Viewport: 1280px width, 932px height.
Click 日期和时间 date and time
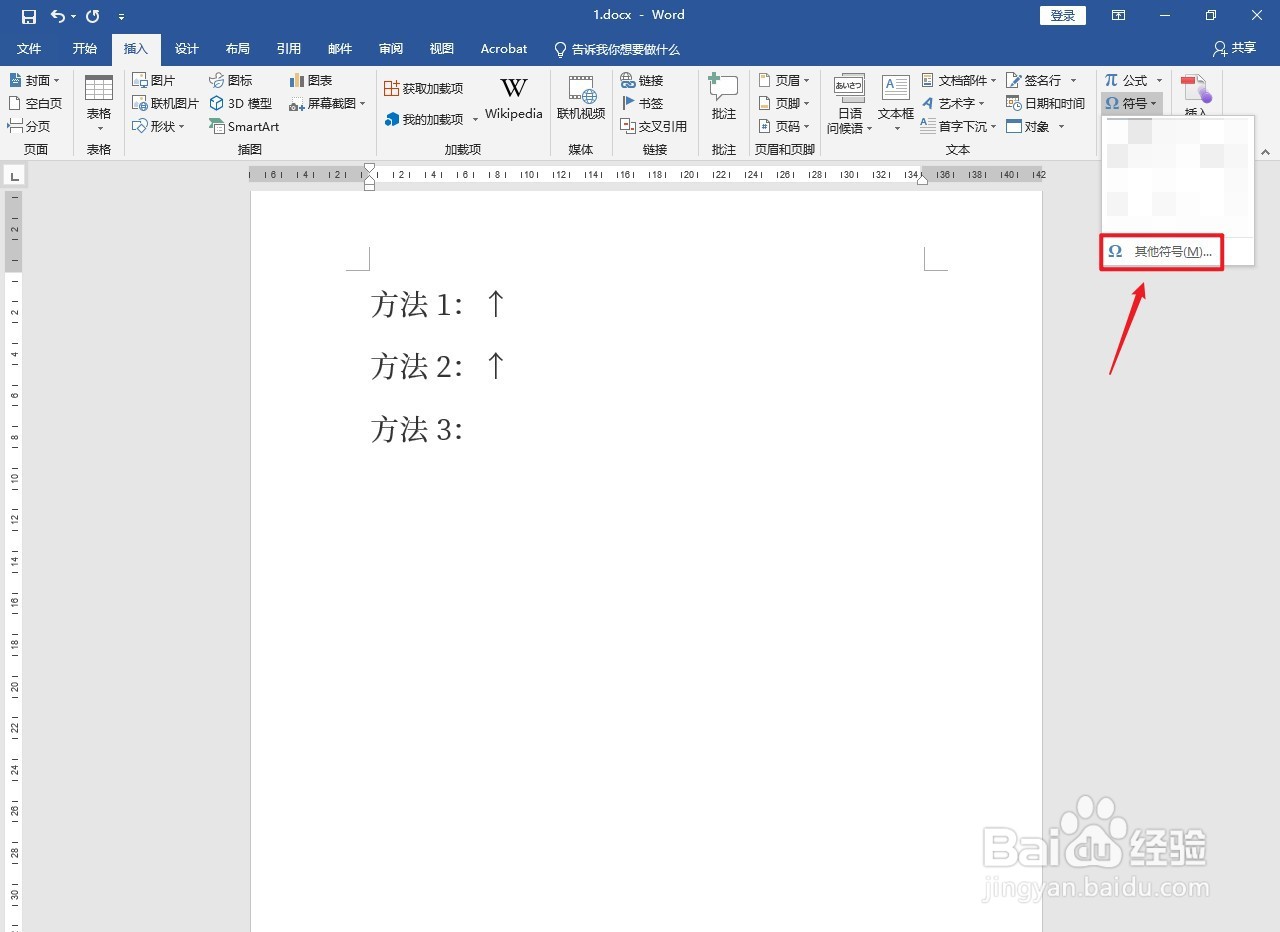point(1046,103)
